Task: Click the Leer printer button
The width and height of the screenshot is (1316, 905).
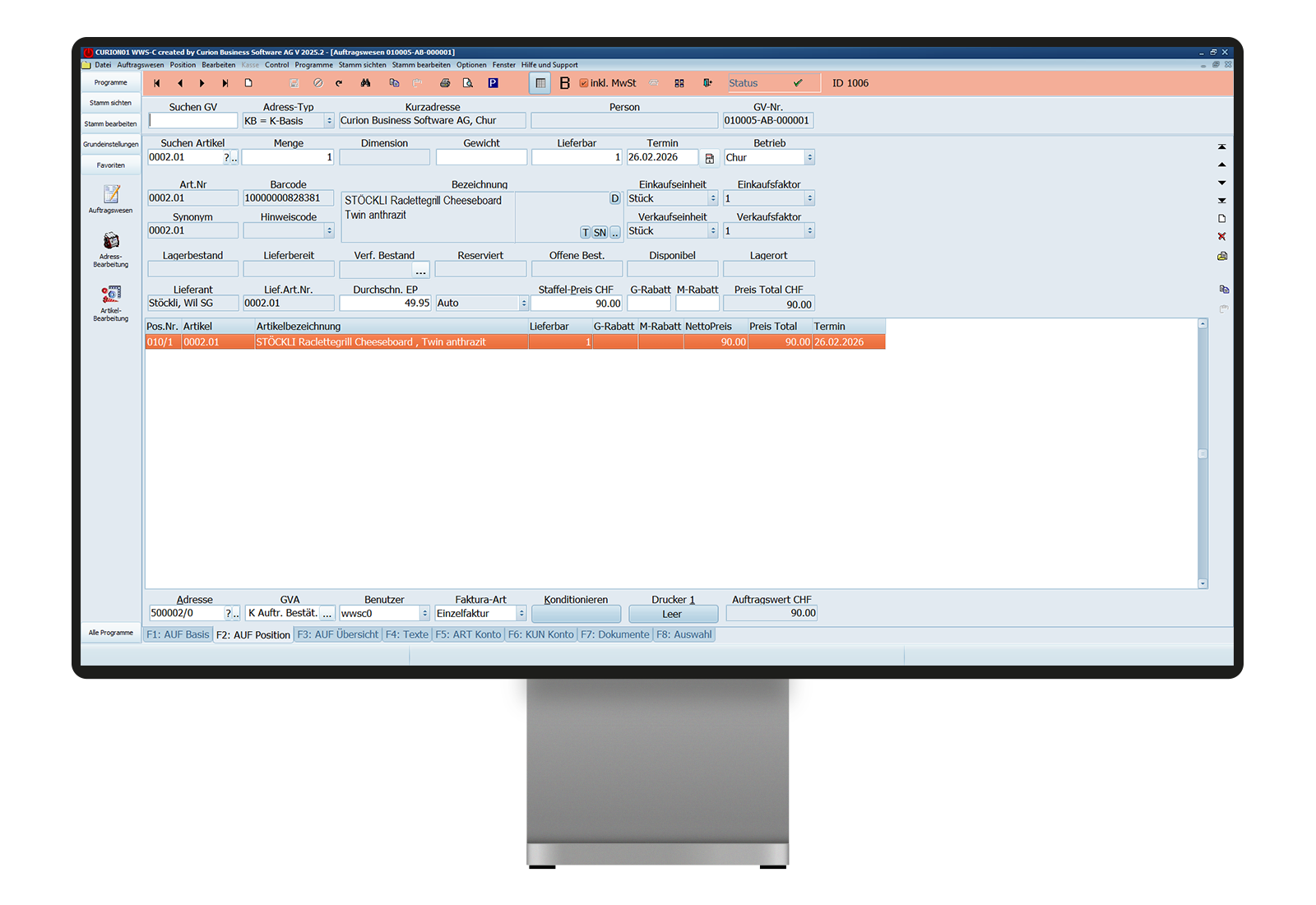Action: pyautogui.click(x=673, y=614)
